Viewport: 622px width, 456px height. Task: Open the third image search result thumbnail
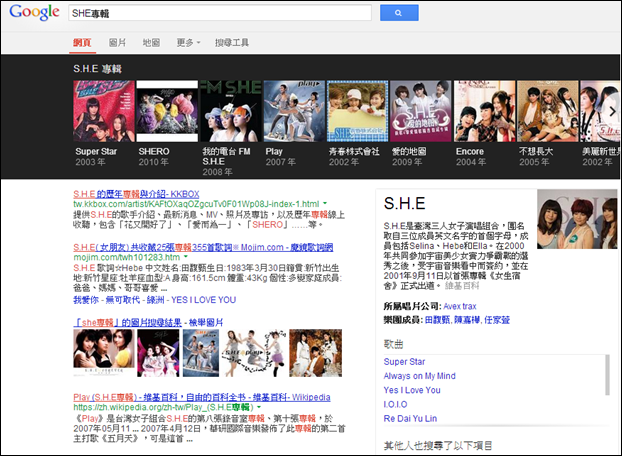[x=201, y=353]
